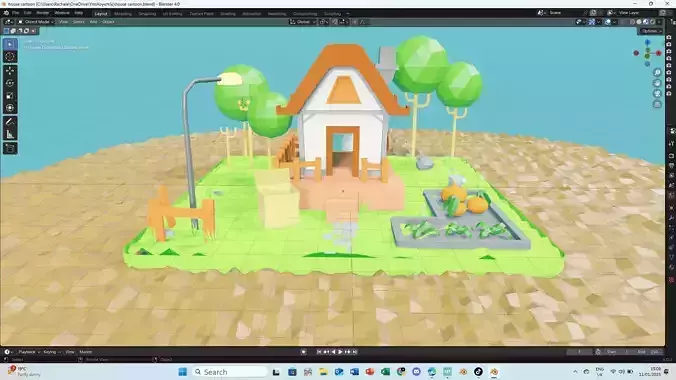Switch to rendered viewport shading
The width and height of the screenshot is (676, 380).
(x=652, y=22)
